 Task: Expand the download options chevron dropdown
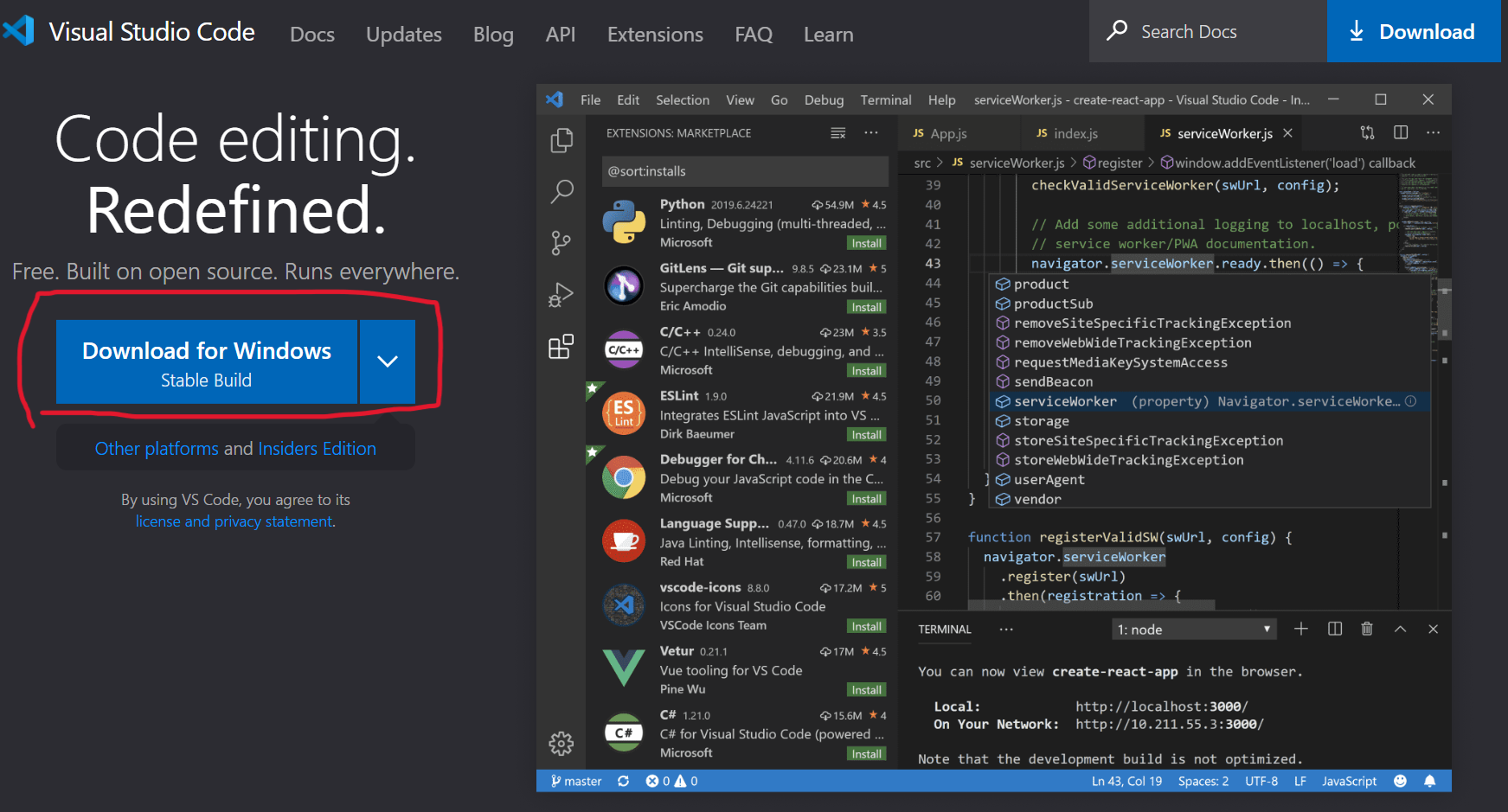tap(388, 362)
